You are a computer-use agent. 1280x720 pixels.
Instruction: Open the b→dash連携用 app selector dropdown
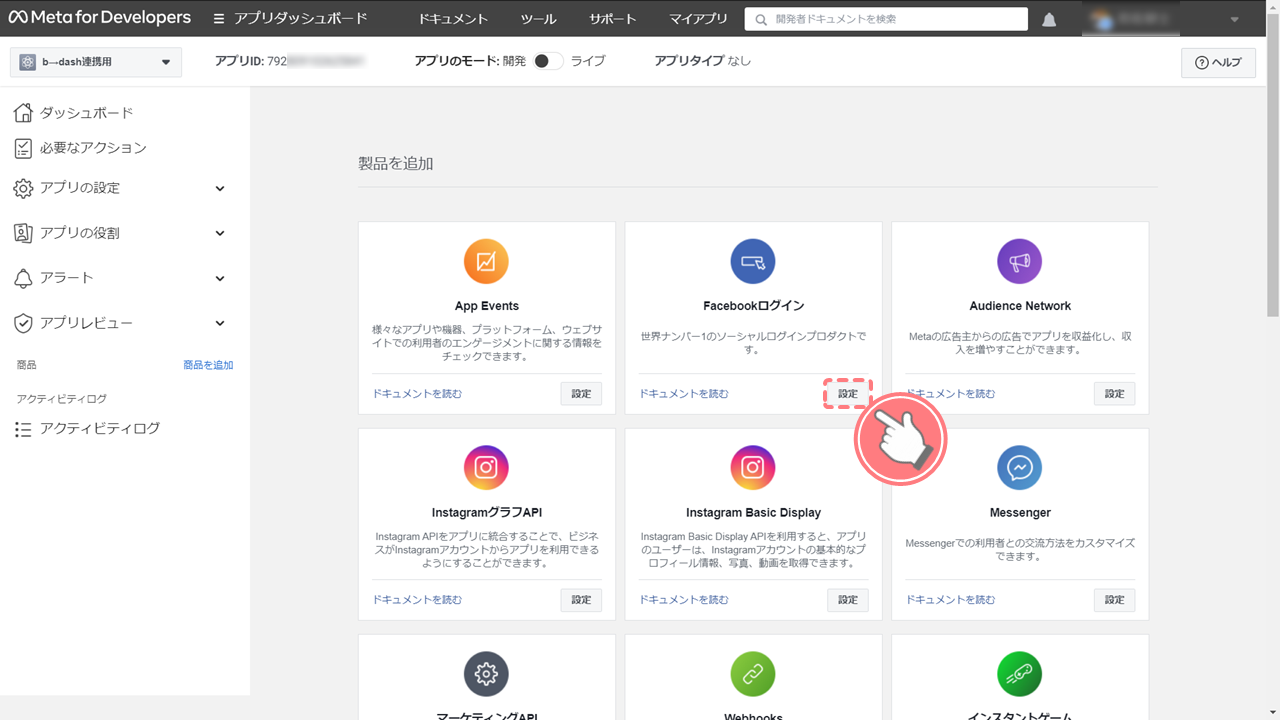pos(96,62)
